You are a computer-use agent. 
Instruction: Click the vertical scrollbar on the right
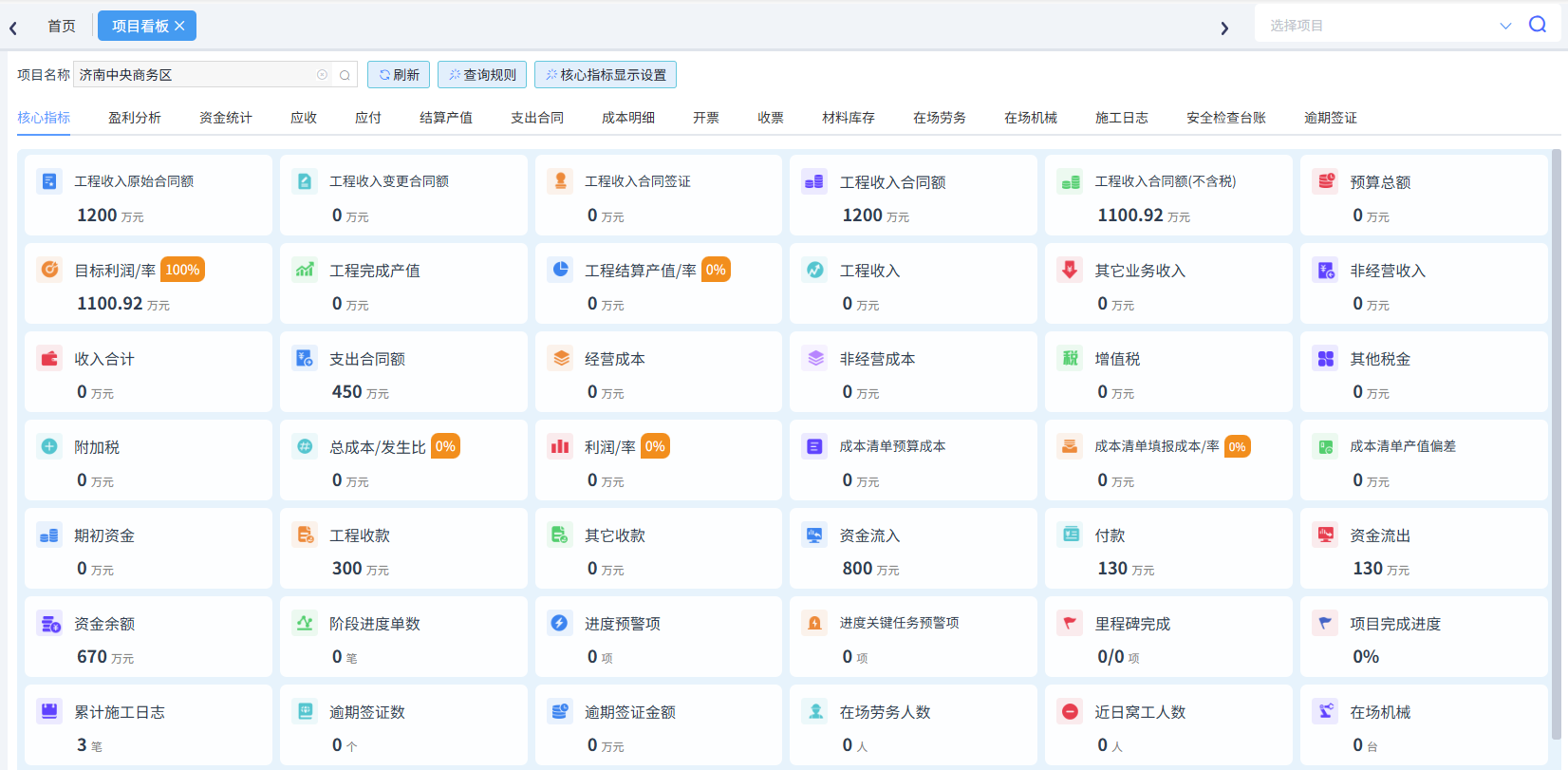(1556, 442)
